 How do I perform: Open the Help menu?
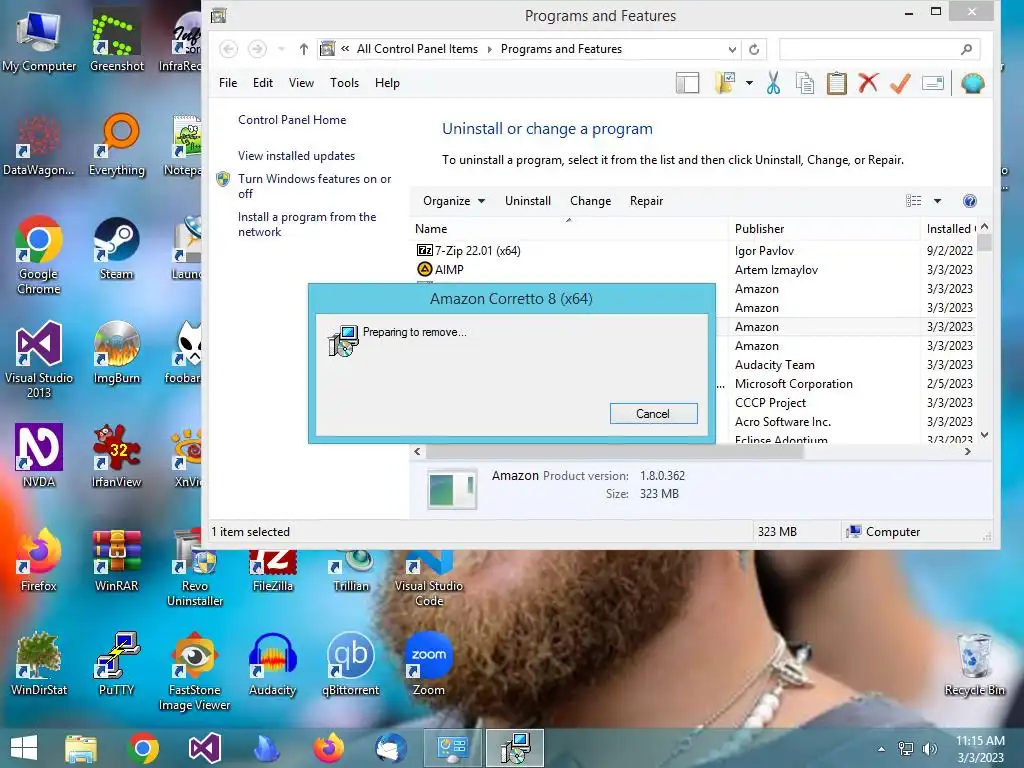click(387, 83)
